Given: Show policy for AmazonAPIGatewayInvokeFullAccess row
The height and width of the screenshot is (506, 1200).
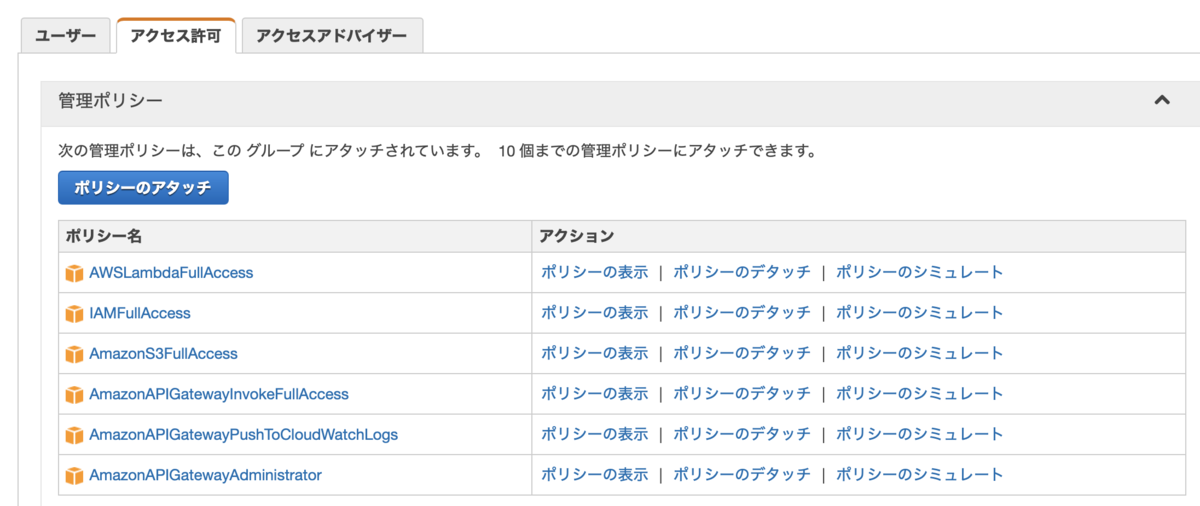Looking at the screenshot, I should 594,394.
